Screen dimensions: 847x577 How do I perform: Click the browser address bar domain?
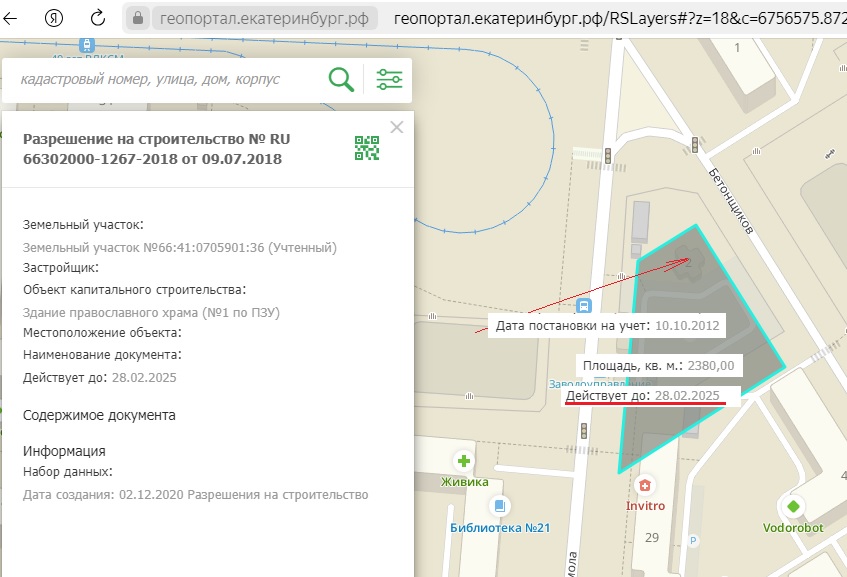[264, 18]
